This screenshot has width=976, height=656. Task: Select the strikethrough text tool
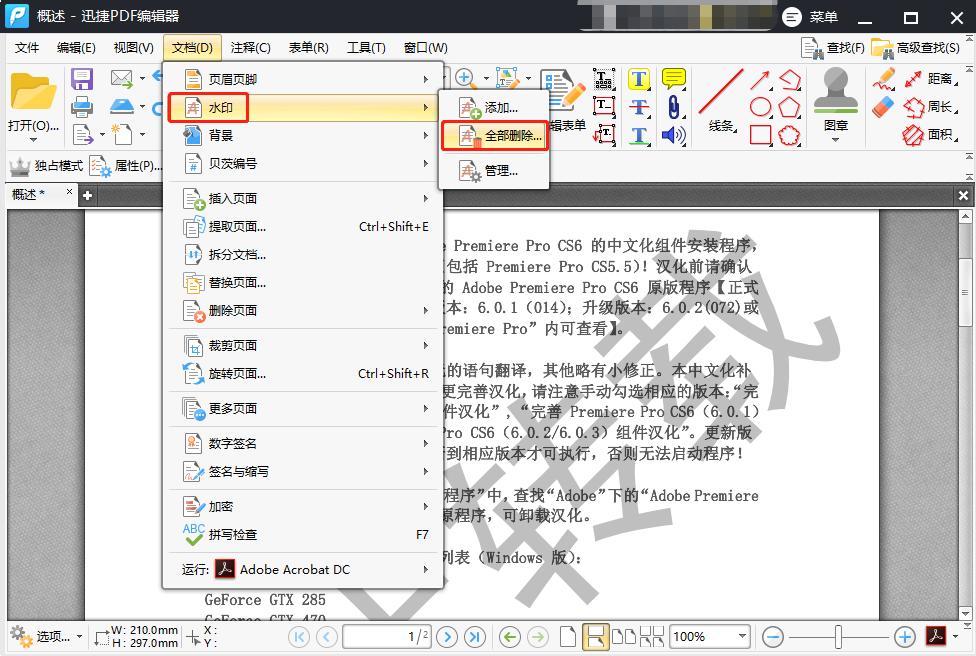click(639, 107)
